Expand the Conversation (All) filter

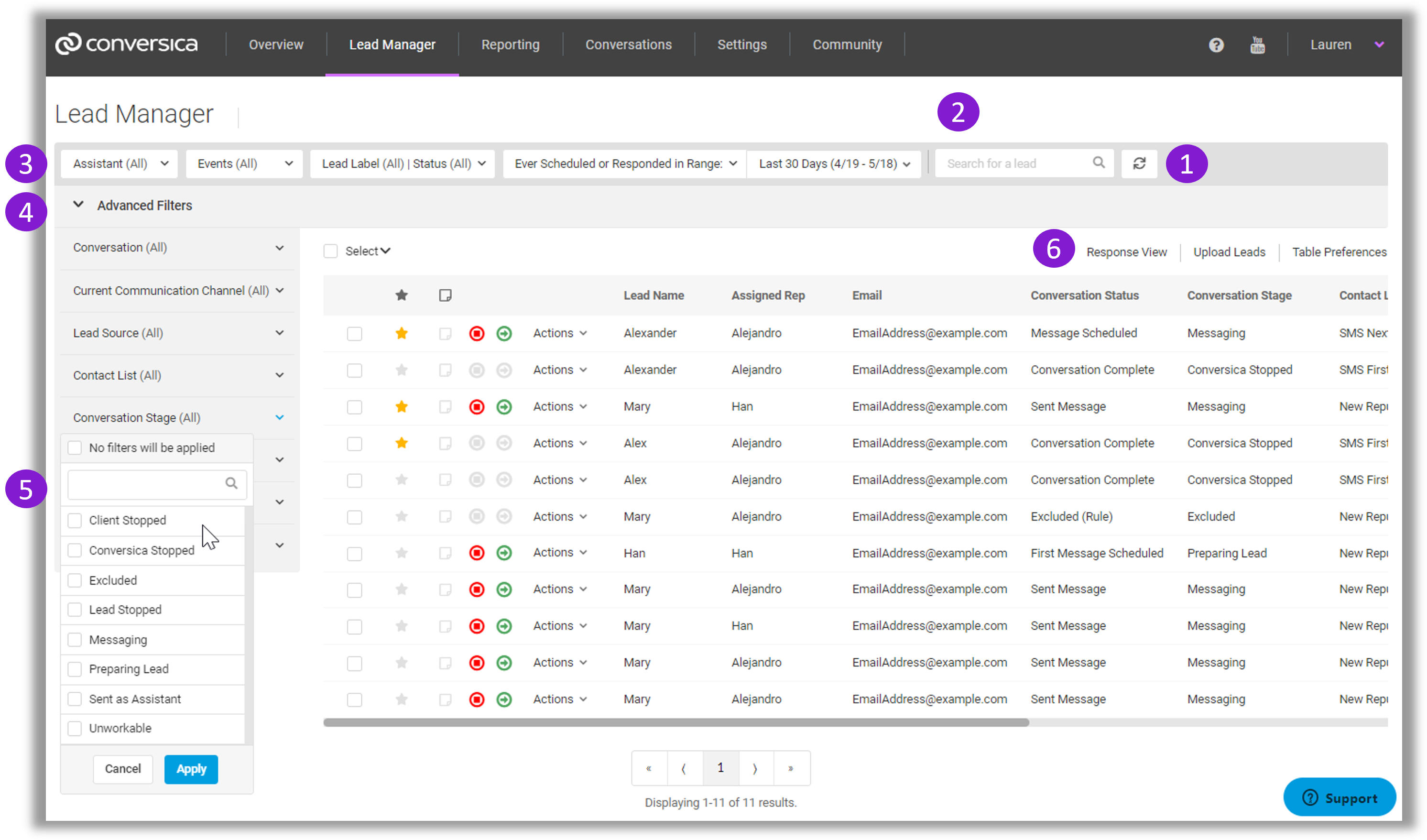point(177,248)
